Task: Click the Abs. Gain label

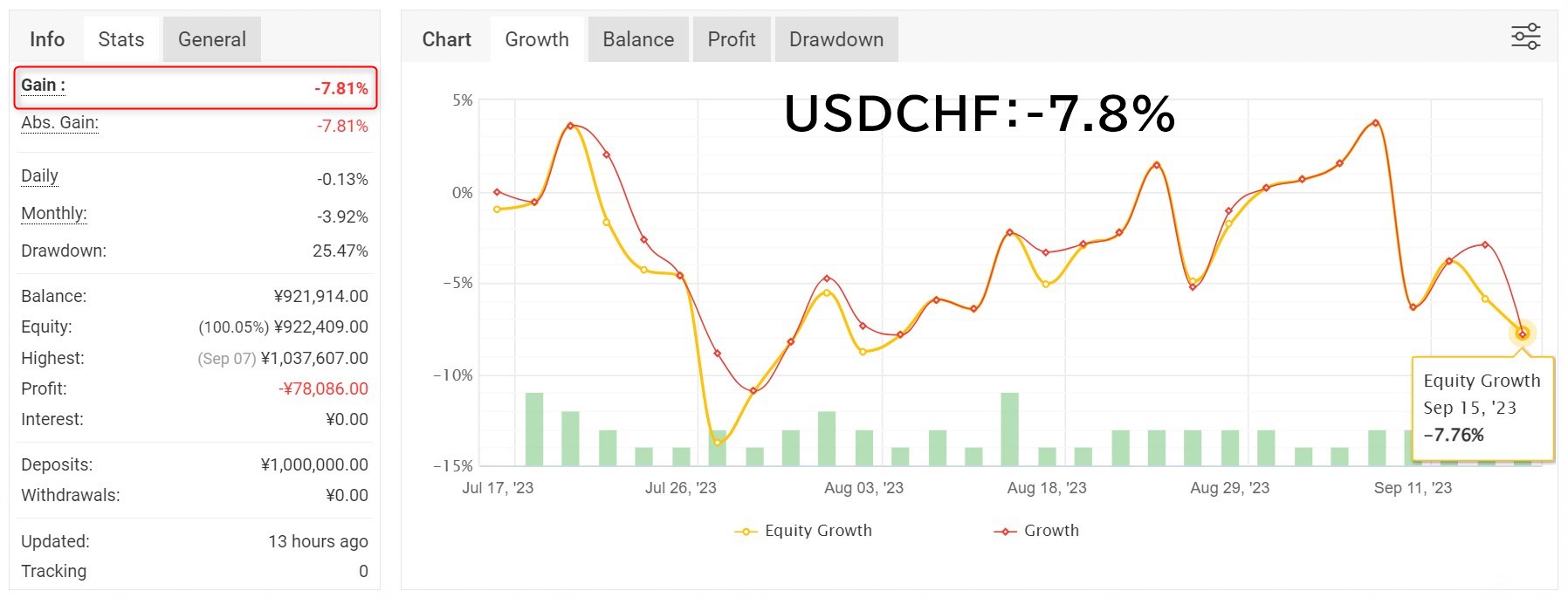Action: click(x=59, y=123)
